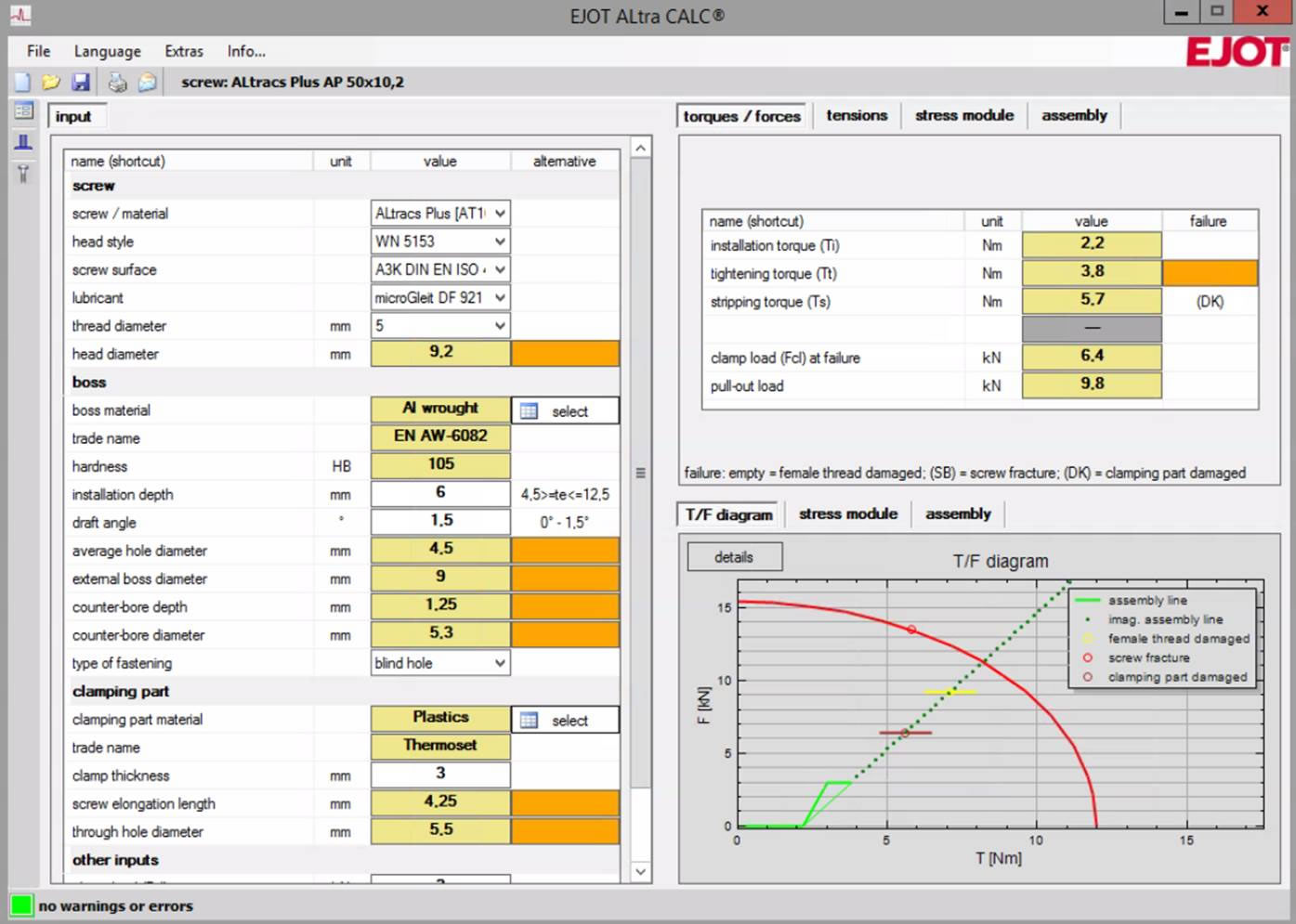Open the lower stress module tab

click(x=848, y=514)
